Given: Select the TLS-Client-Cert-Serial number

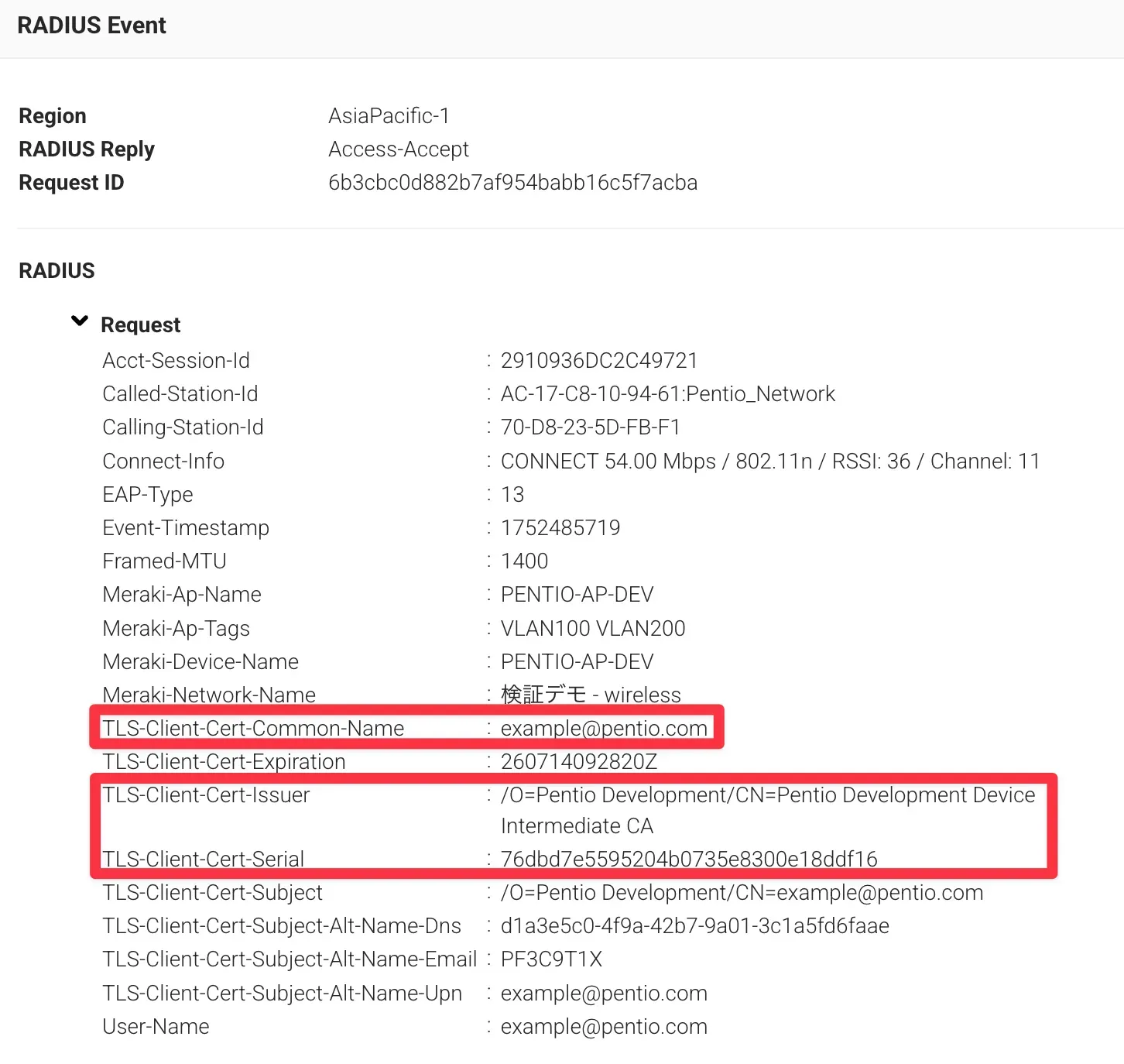Looking at the screenshot, I should [689, 860].
